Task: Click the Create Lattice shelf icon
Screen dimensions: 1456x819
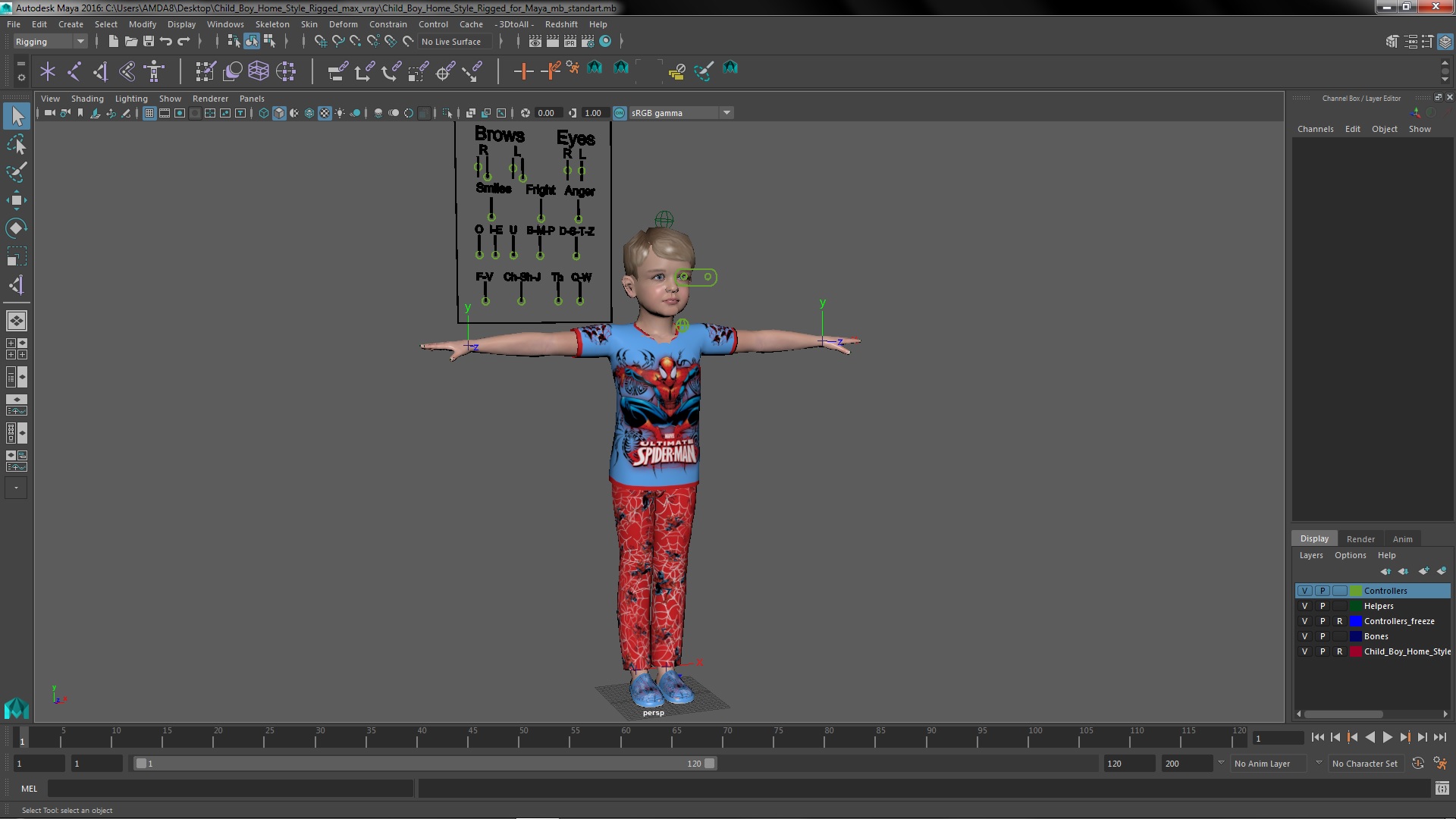Action: [259, 71]
